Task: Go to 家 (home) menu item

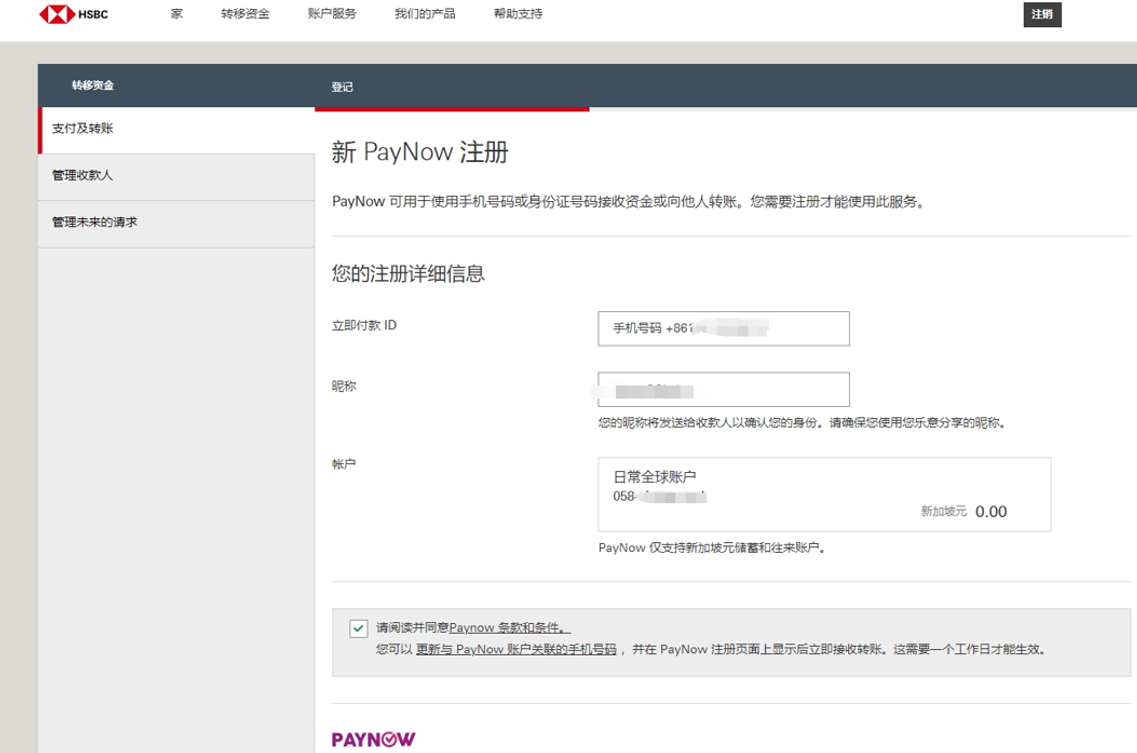Action: click(177, 14)
